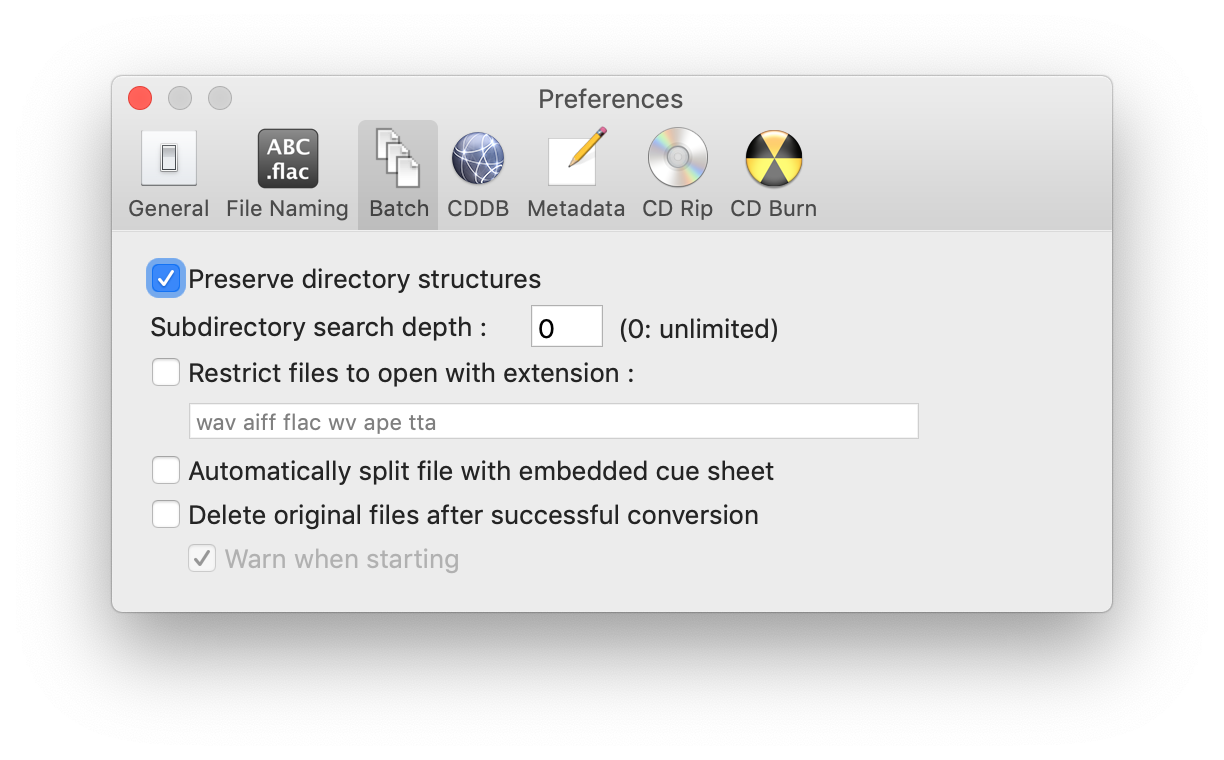Toggle the Warn when starting checkbox

tap(202, 559)
